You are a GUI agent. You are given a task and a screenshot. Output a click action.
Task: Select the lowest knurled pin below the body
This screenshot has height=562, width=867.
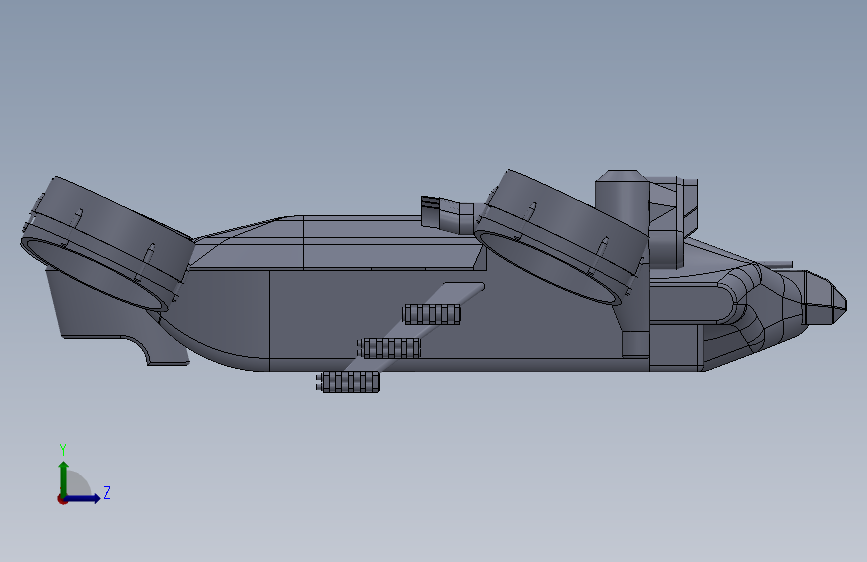tap(348, 382)
